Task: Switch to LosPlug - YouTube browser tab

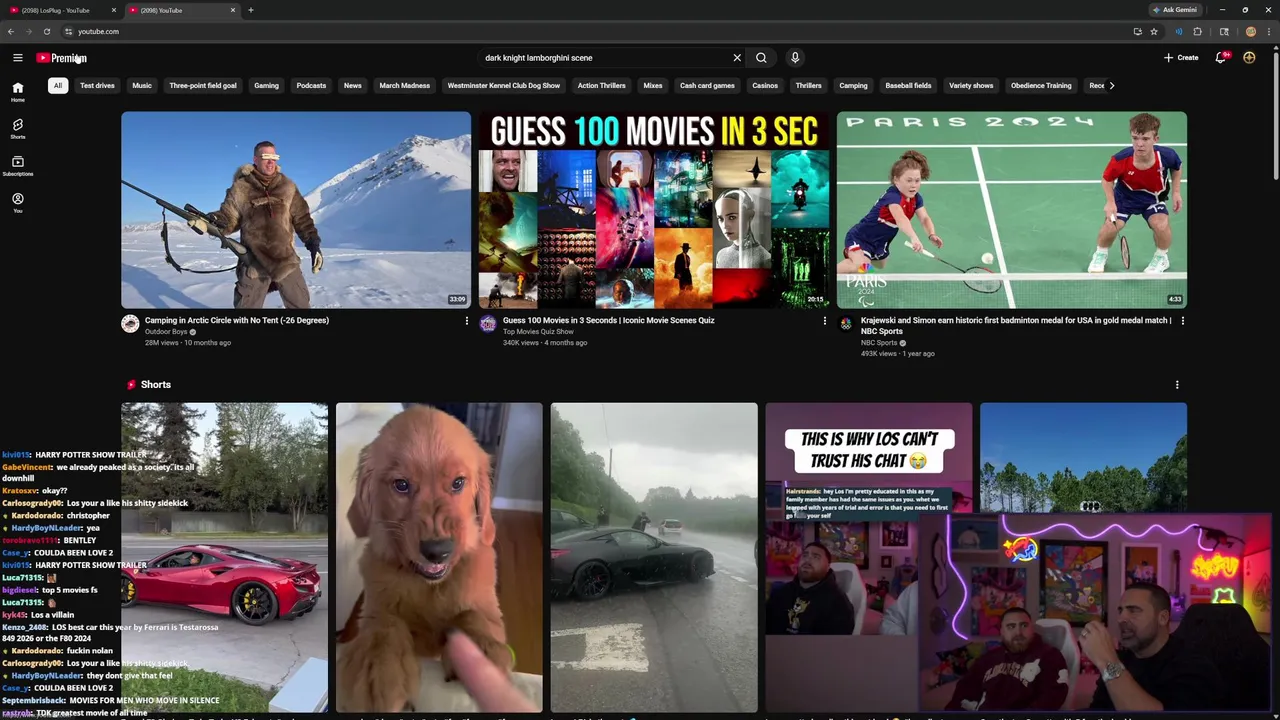Action: pos(60,10)
